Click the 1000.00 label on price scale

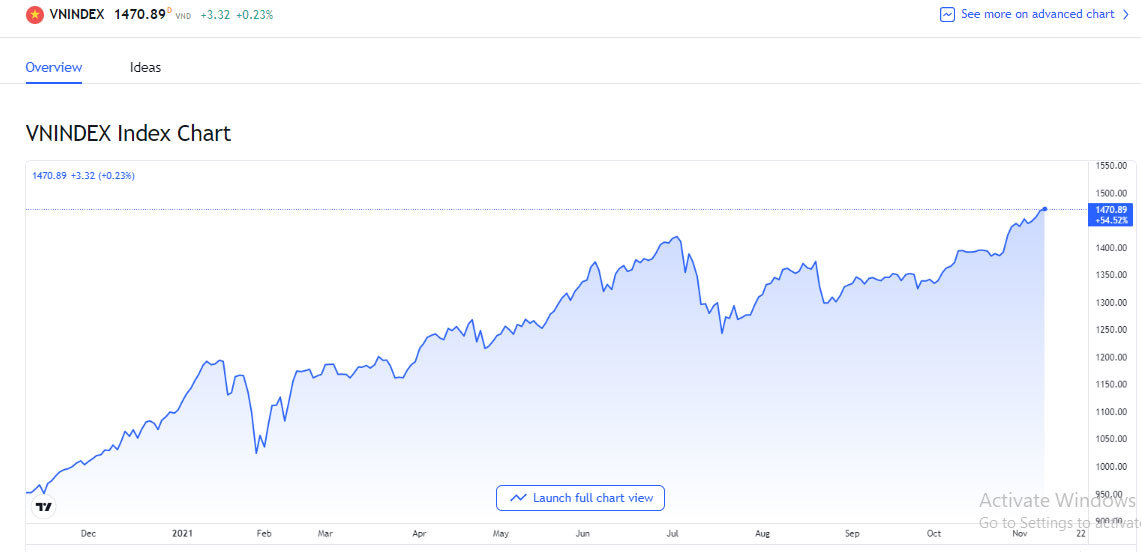(1112, 467)
